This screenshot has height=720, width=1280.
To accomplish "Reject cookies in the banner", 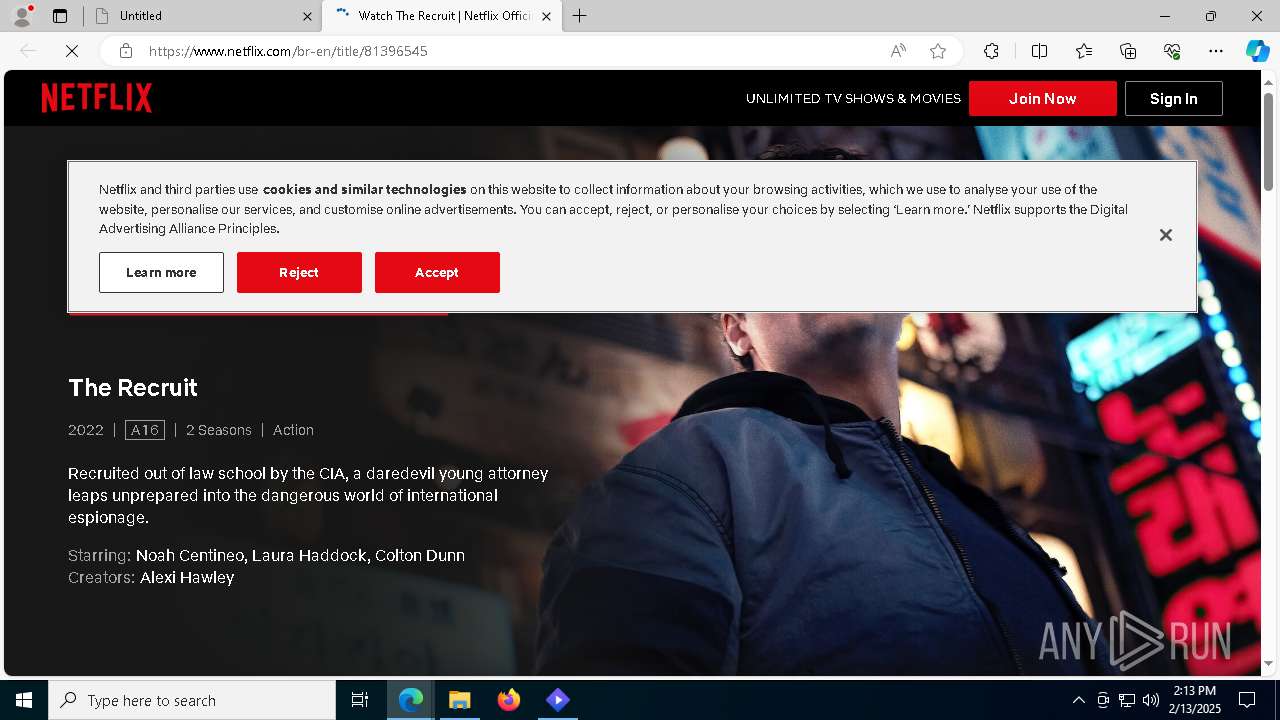I will point(299,272).
